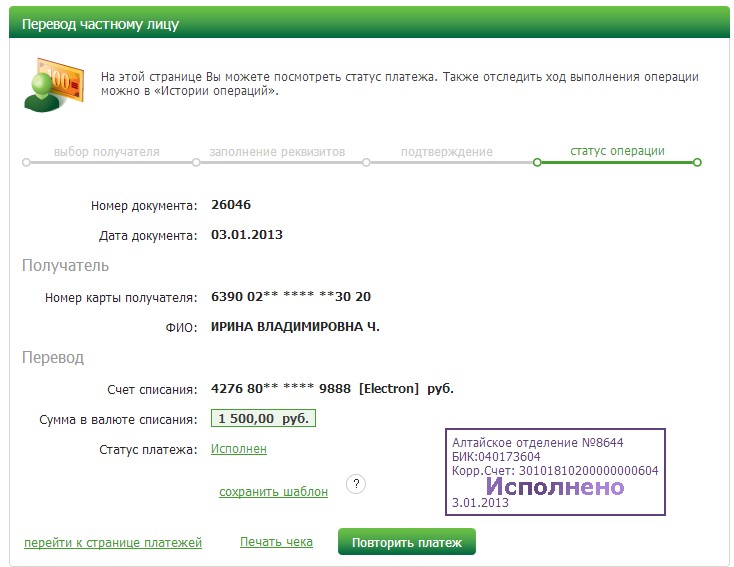Select the "подтверждение" step label
734x567 pixels.
(x=446, y=152)
